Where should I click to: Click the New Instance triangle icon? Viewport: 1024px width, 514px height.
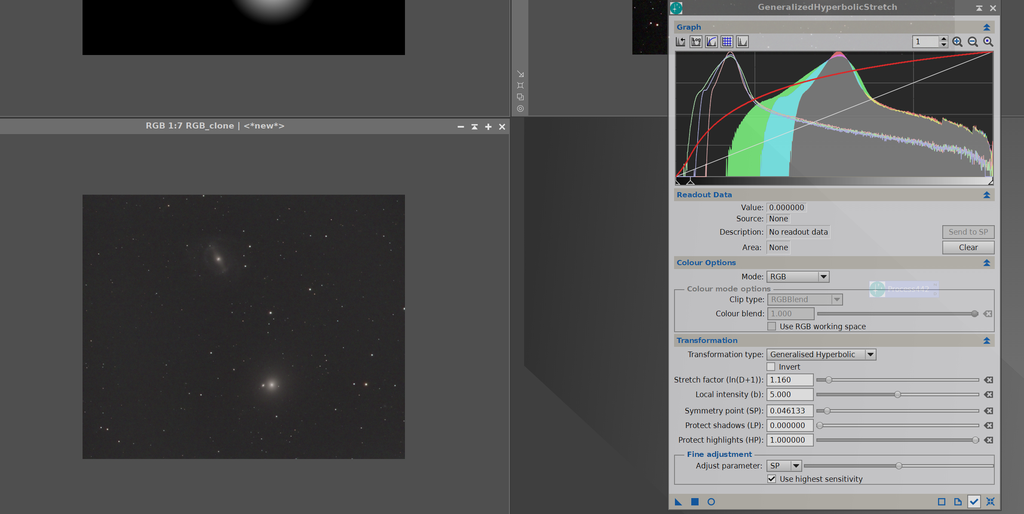point(679,502)
